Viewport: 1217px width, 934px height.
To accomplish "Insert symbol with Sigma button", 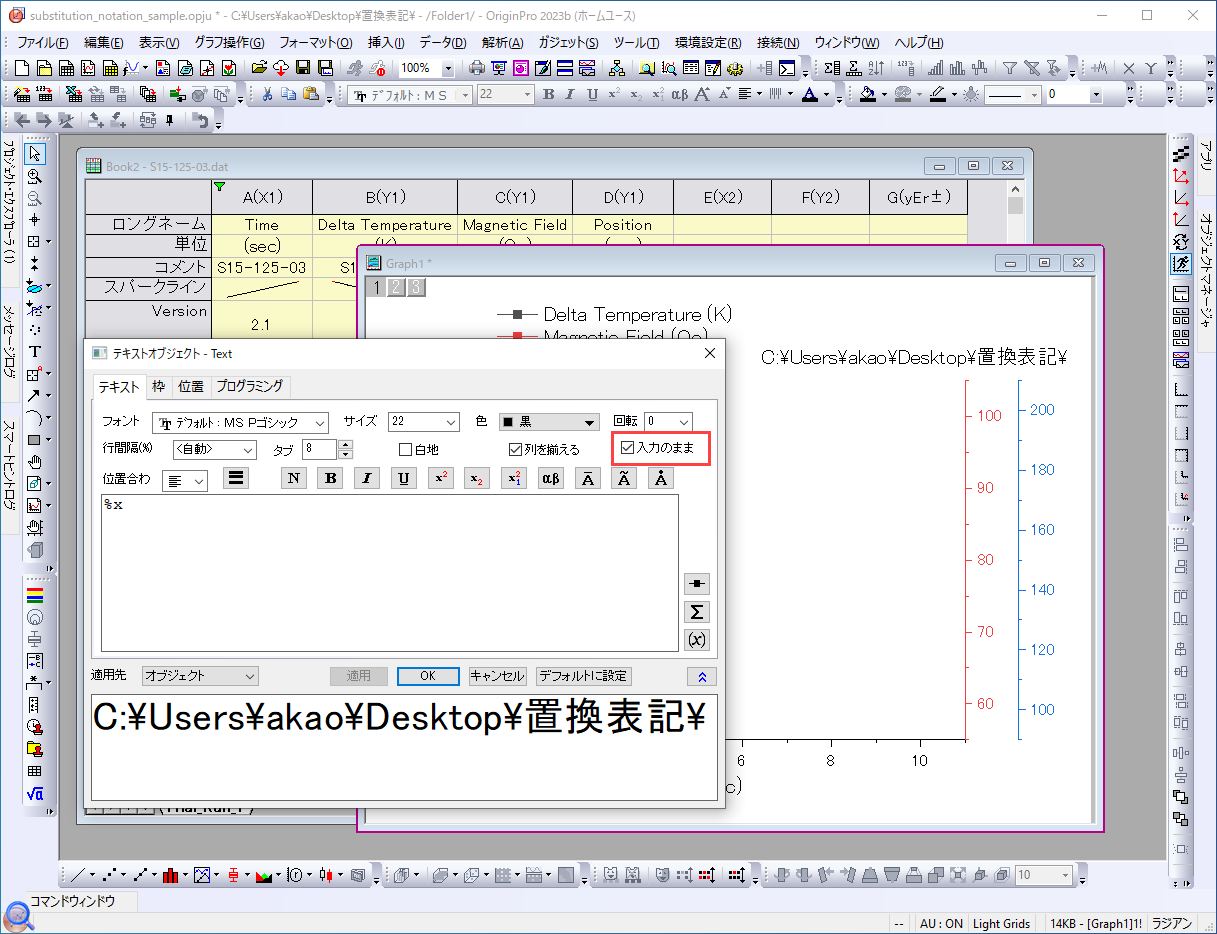I will click(x=697, y=612).
